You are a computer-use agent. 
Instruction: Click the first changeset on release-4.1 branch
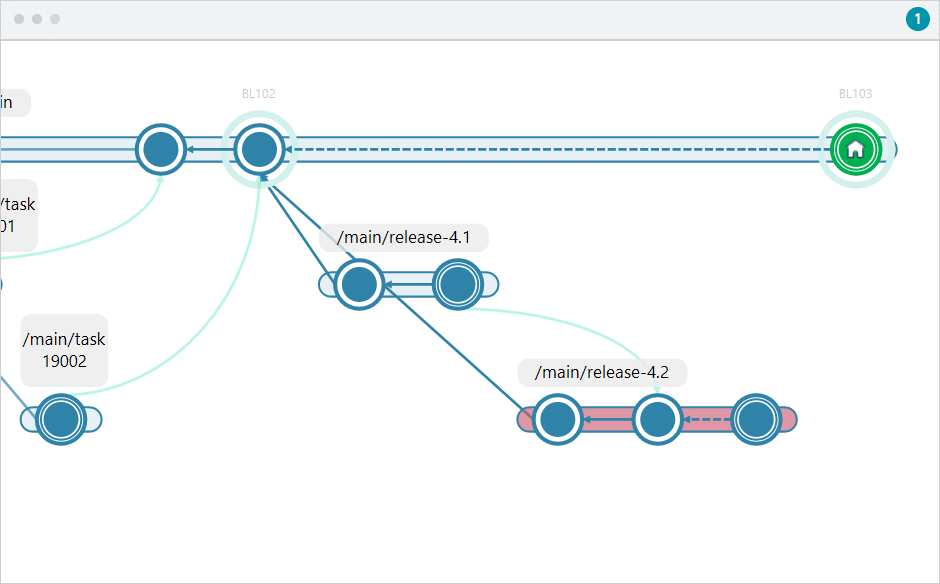(360, 284)
